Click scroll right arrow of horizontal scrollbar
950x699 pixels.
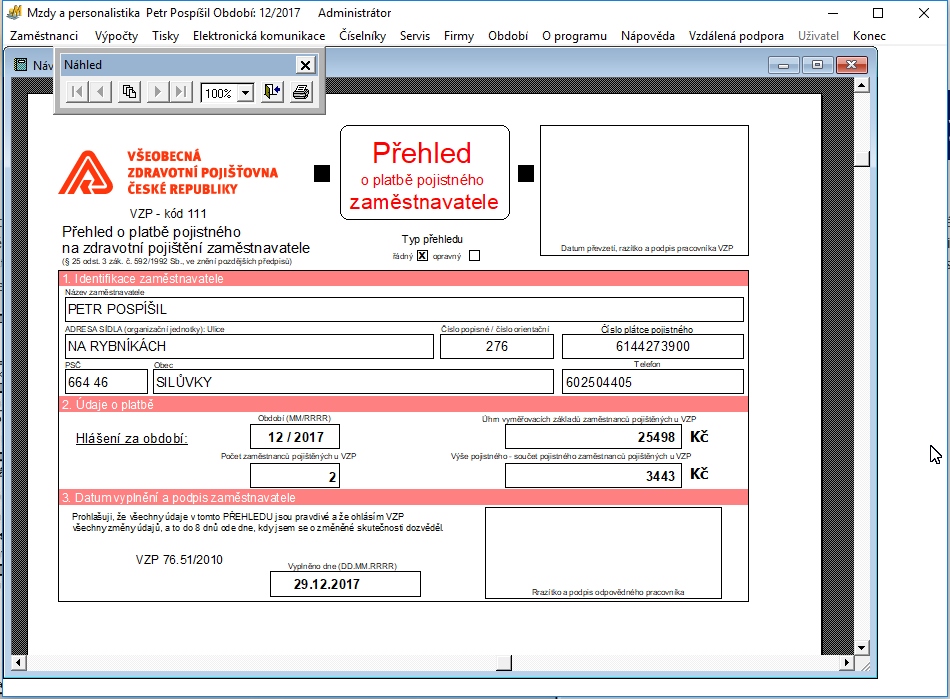(846, 663)
